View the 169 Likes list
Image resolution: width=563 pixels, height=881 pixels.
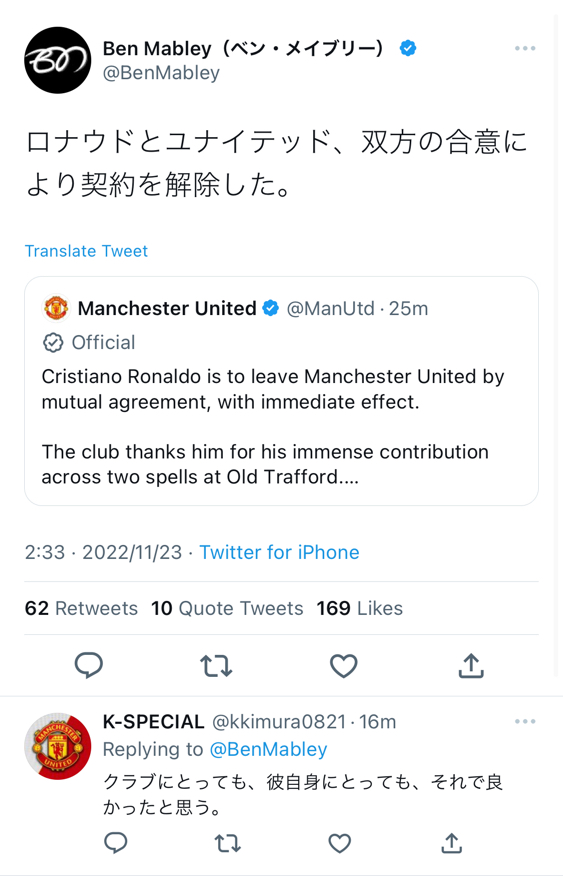pos(360,608)
